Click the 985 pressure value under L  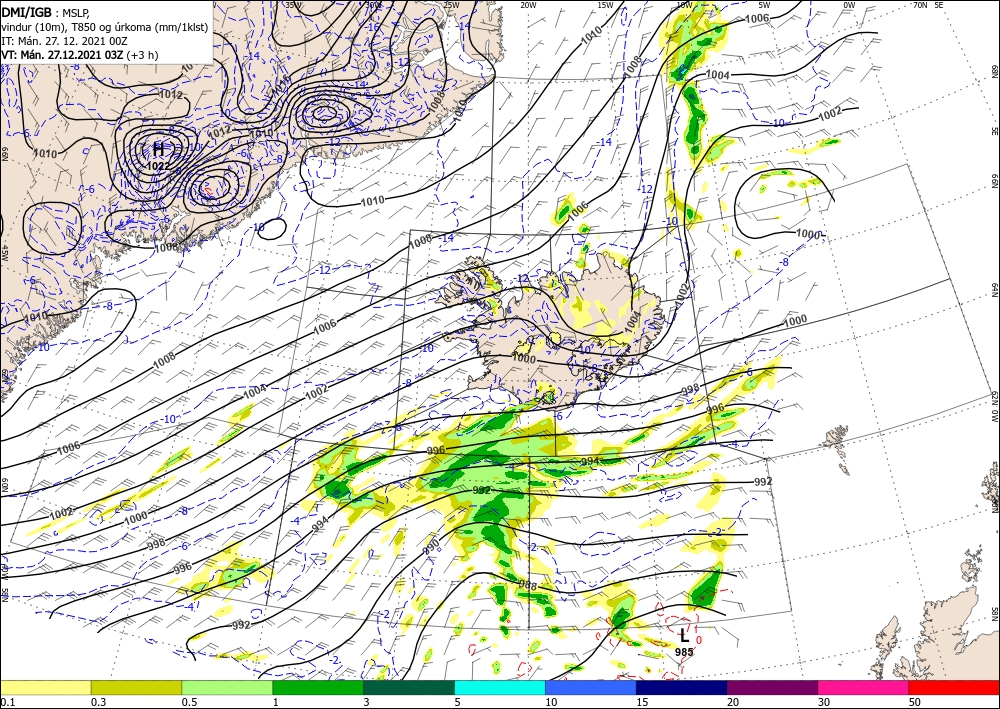coord(684,652)
